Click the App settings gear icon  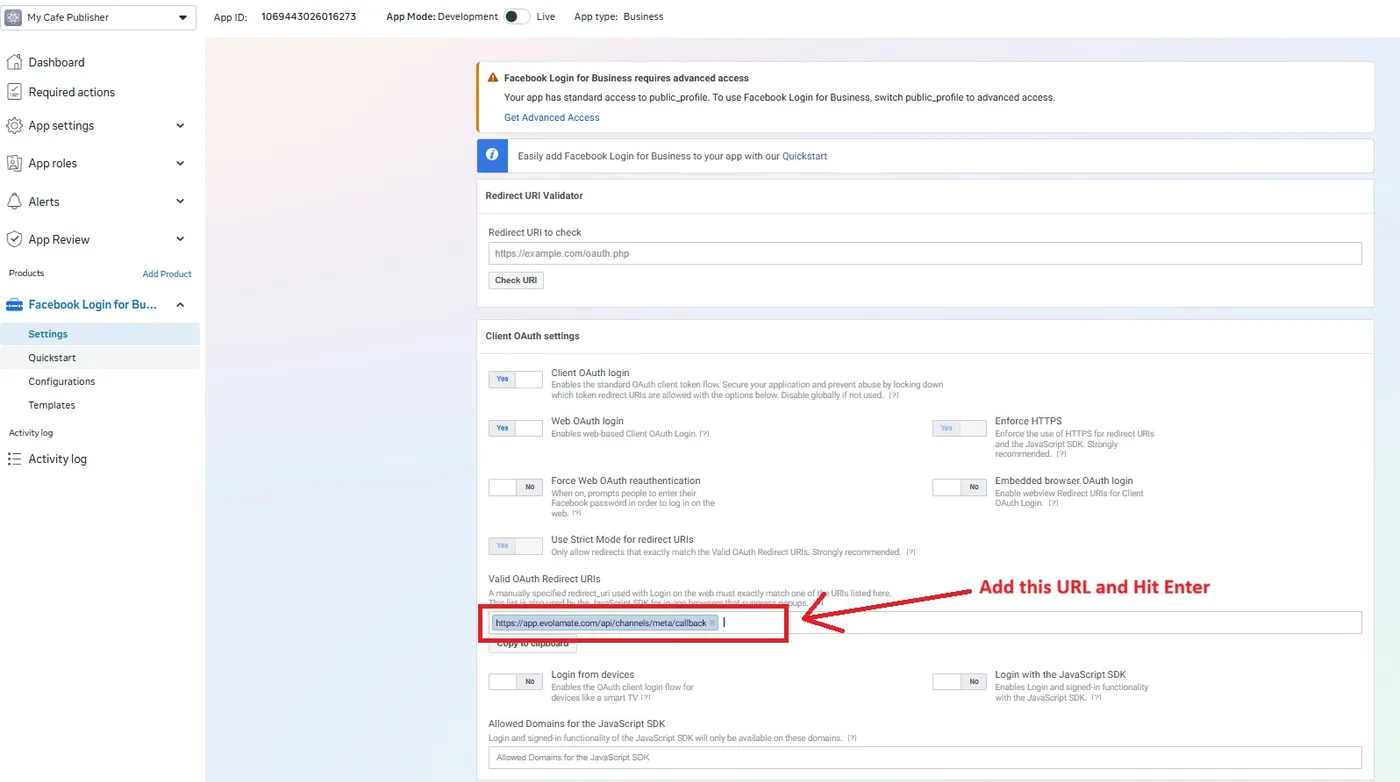pos(14,126)
